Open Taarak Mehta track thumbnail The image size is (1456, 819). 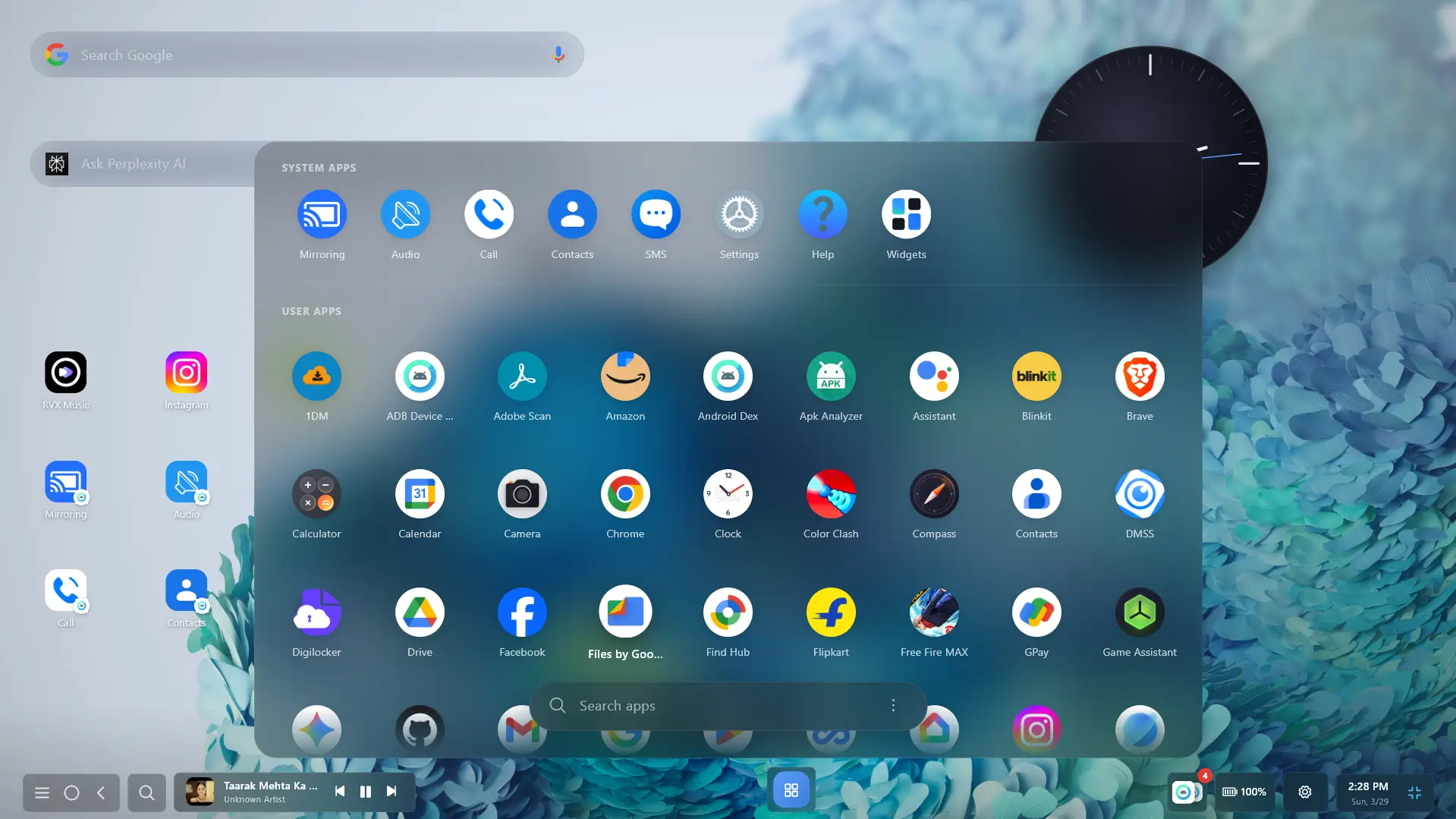tap(200, 792)
